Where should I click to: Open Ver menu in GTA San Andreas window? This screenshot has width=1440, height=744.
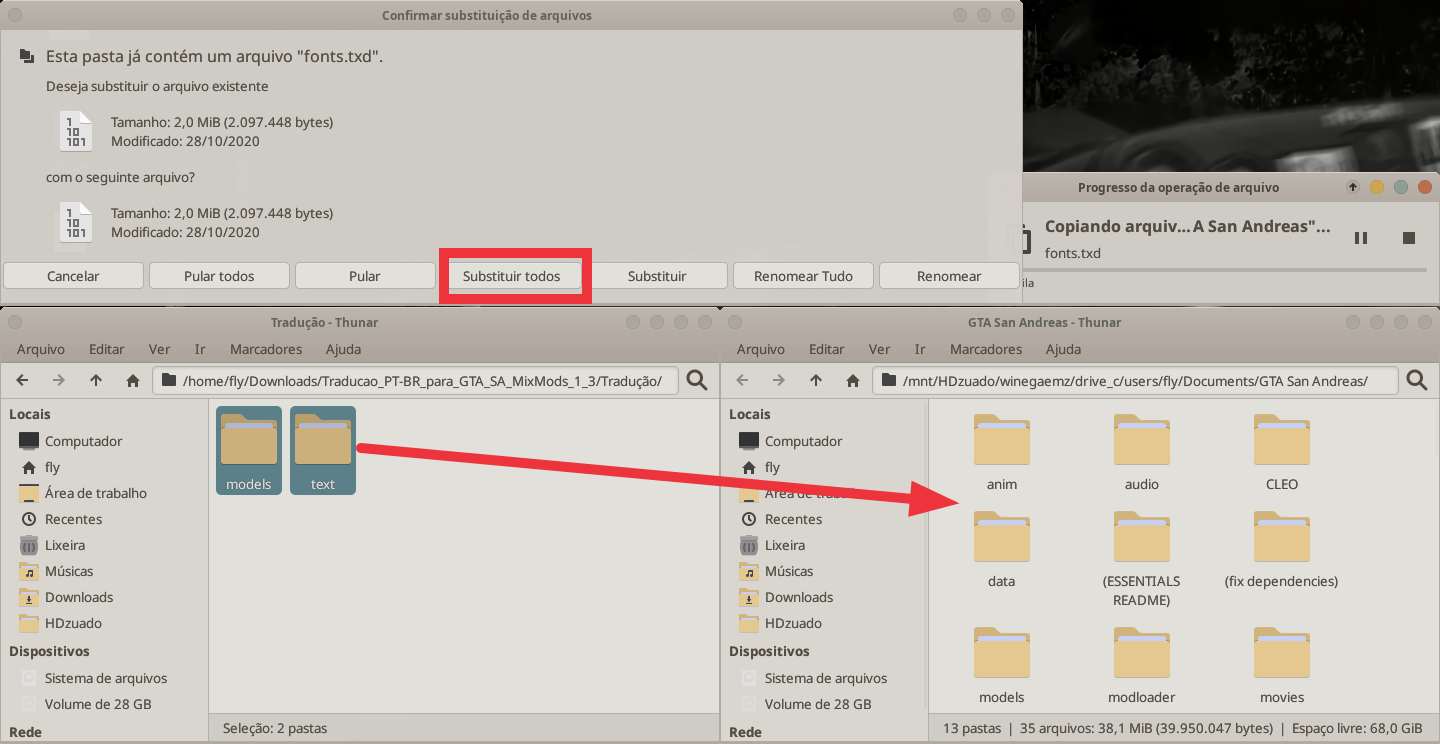(x=879, y=349)
